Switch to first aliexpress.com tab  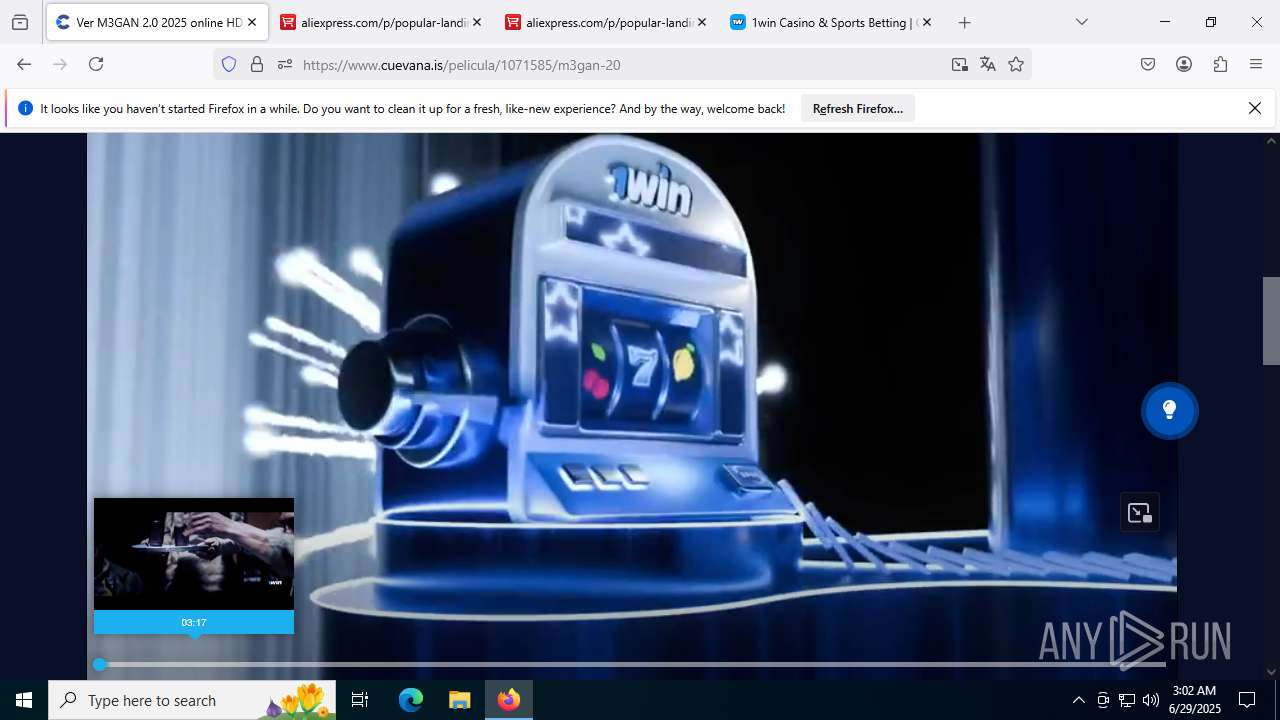click(382, 22)
